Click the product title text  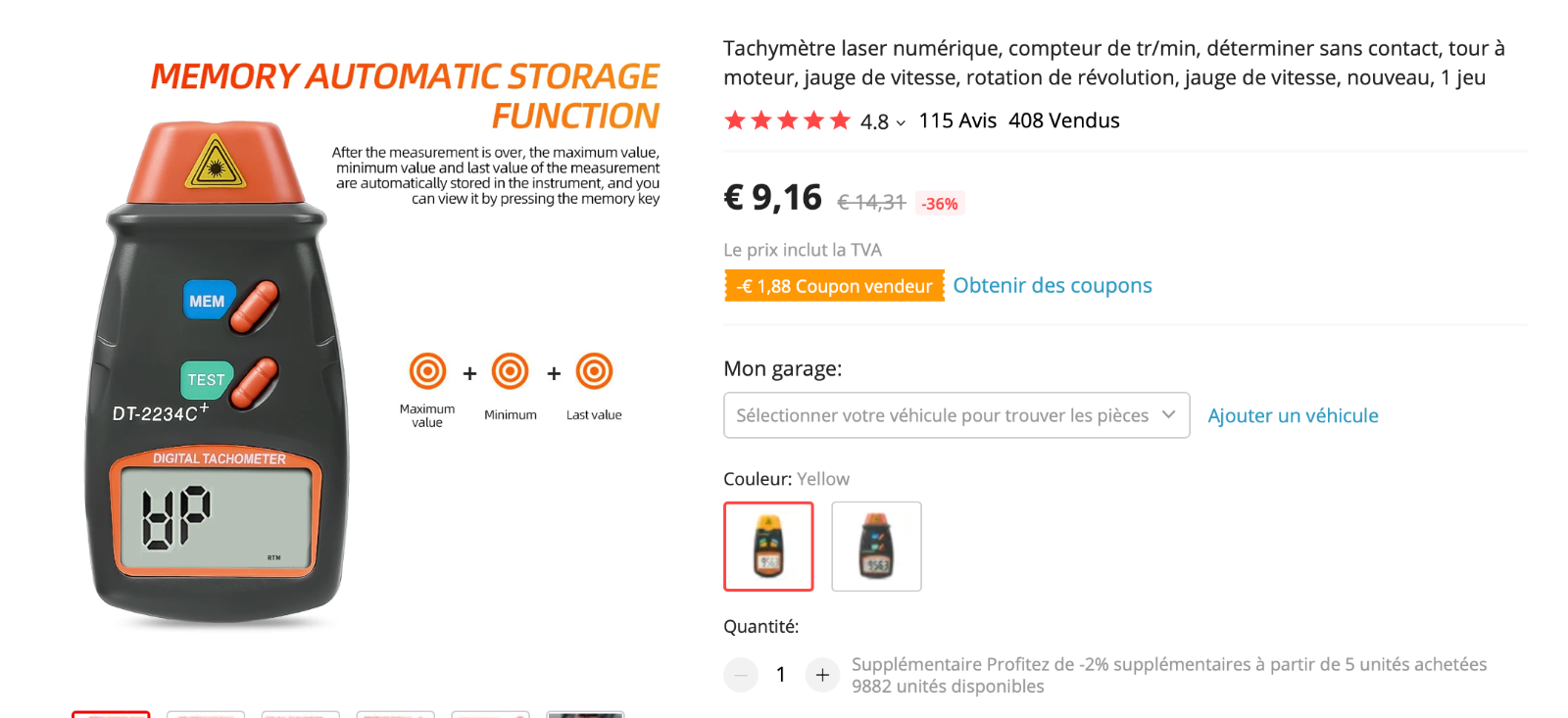[1113, 63]
